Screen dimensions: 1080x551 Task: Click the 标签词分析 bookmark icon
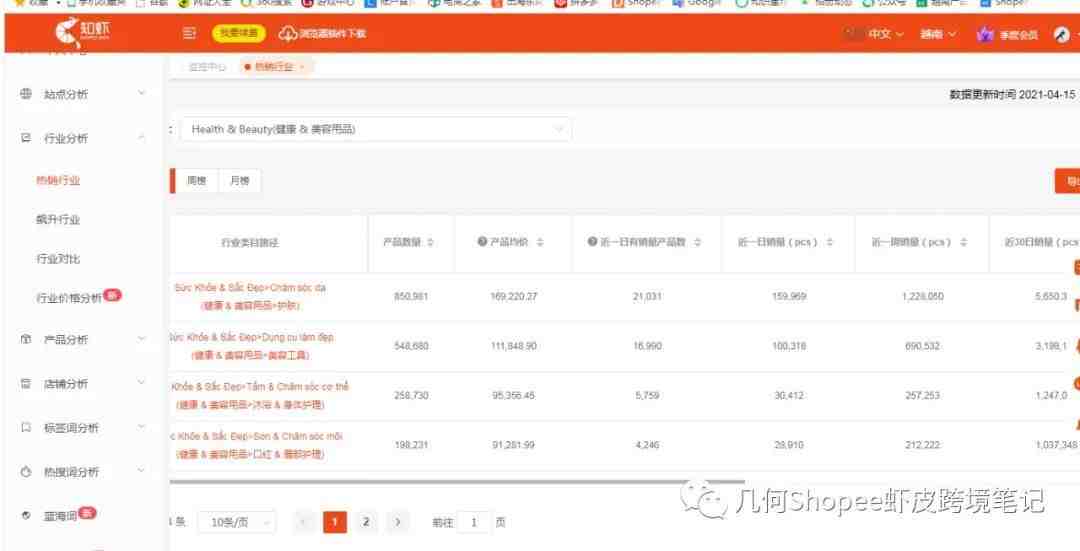(x=25, y=427)
